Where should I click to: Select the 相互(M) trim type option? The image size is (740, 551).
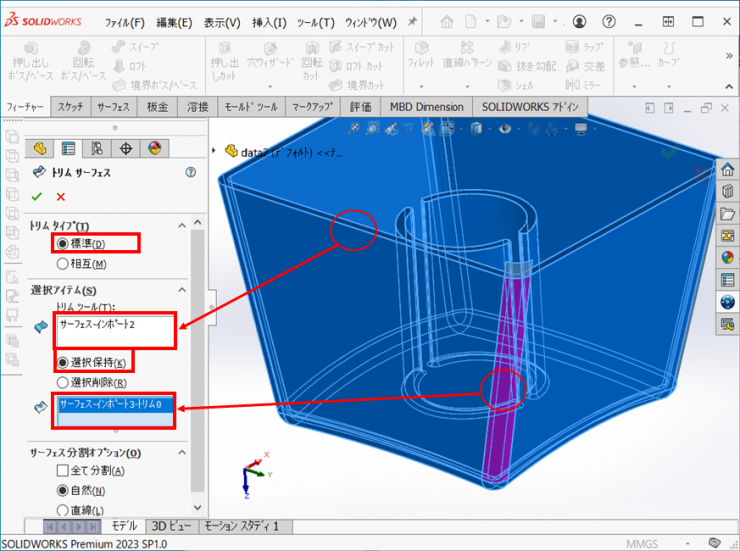(x=63, y=264)
